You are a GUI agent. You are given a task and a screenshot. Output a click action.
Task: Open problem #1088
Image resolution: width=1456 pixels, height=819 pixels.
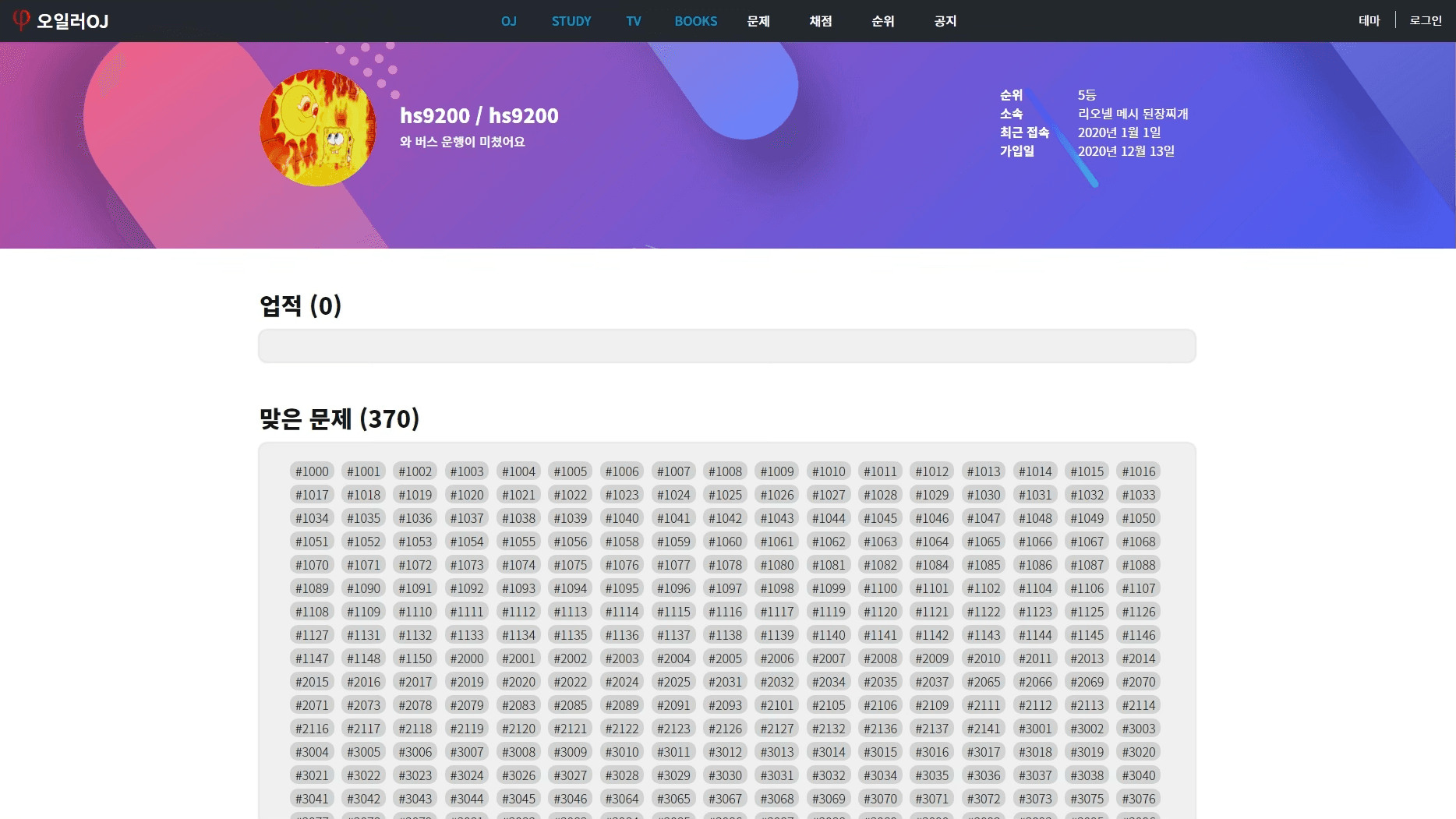click(1139, 565)
